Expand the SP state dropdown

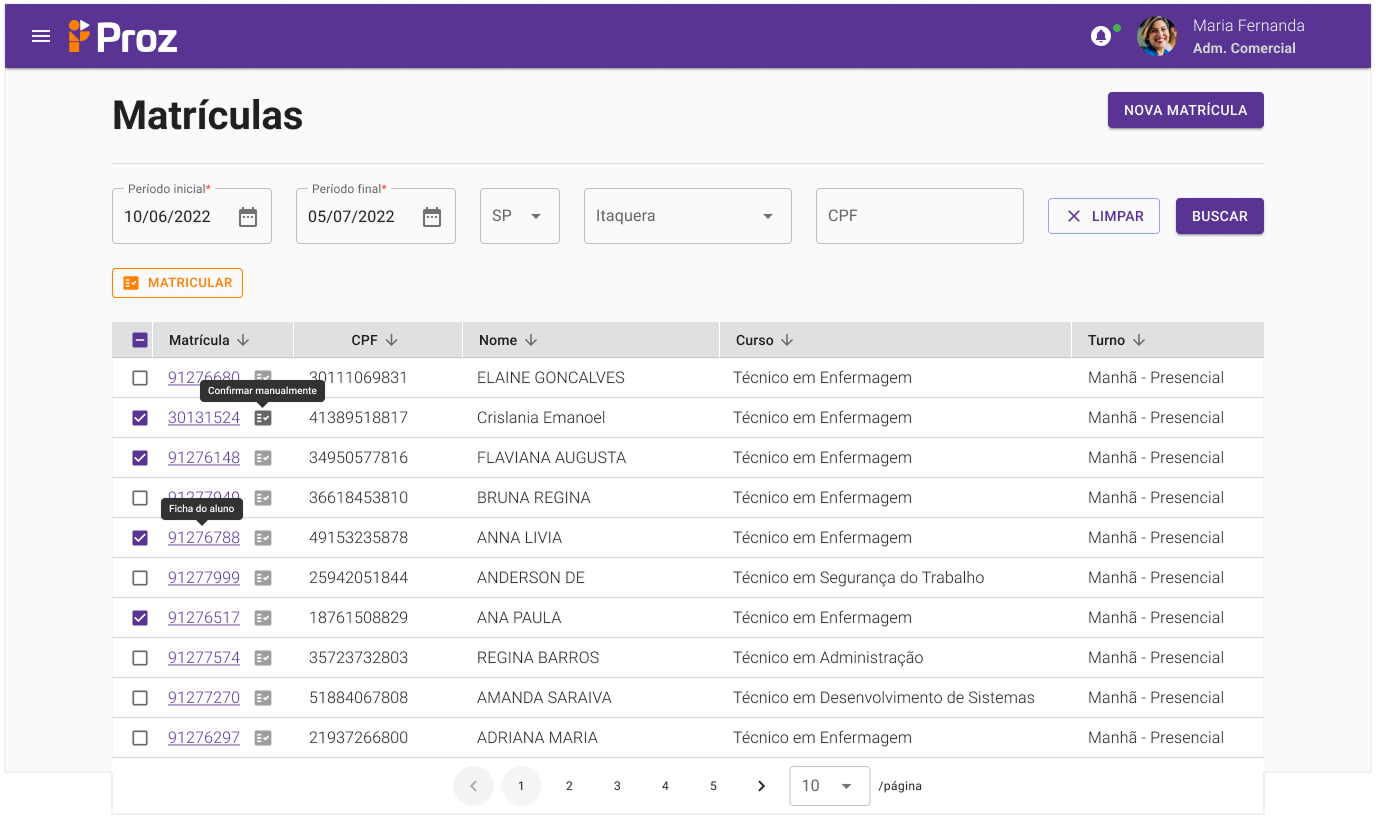(x=520, y=216)
